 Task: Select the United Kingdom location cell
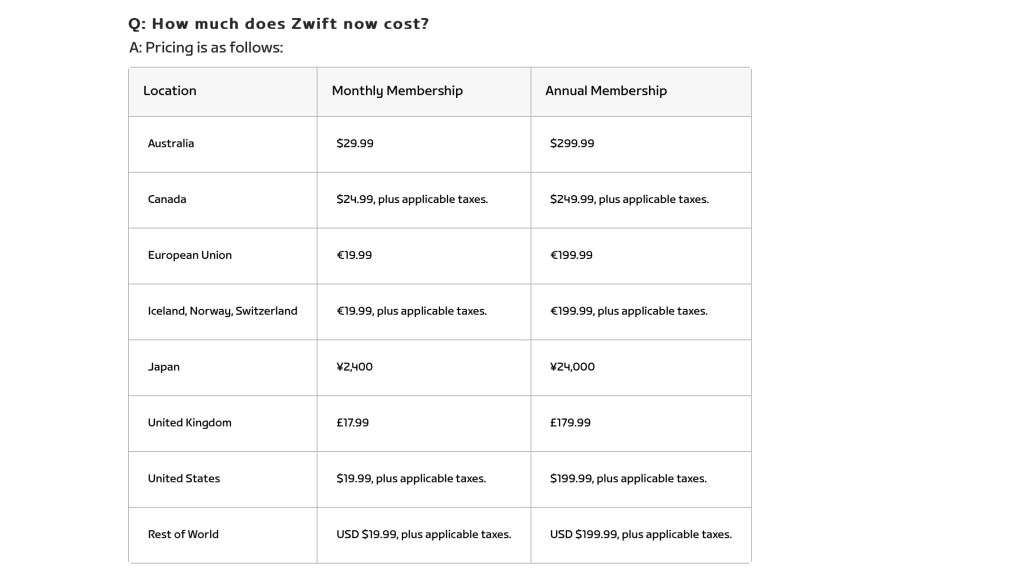point(190,423)
